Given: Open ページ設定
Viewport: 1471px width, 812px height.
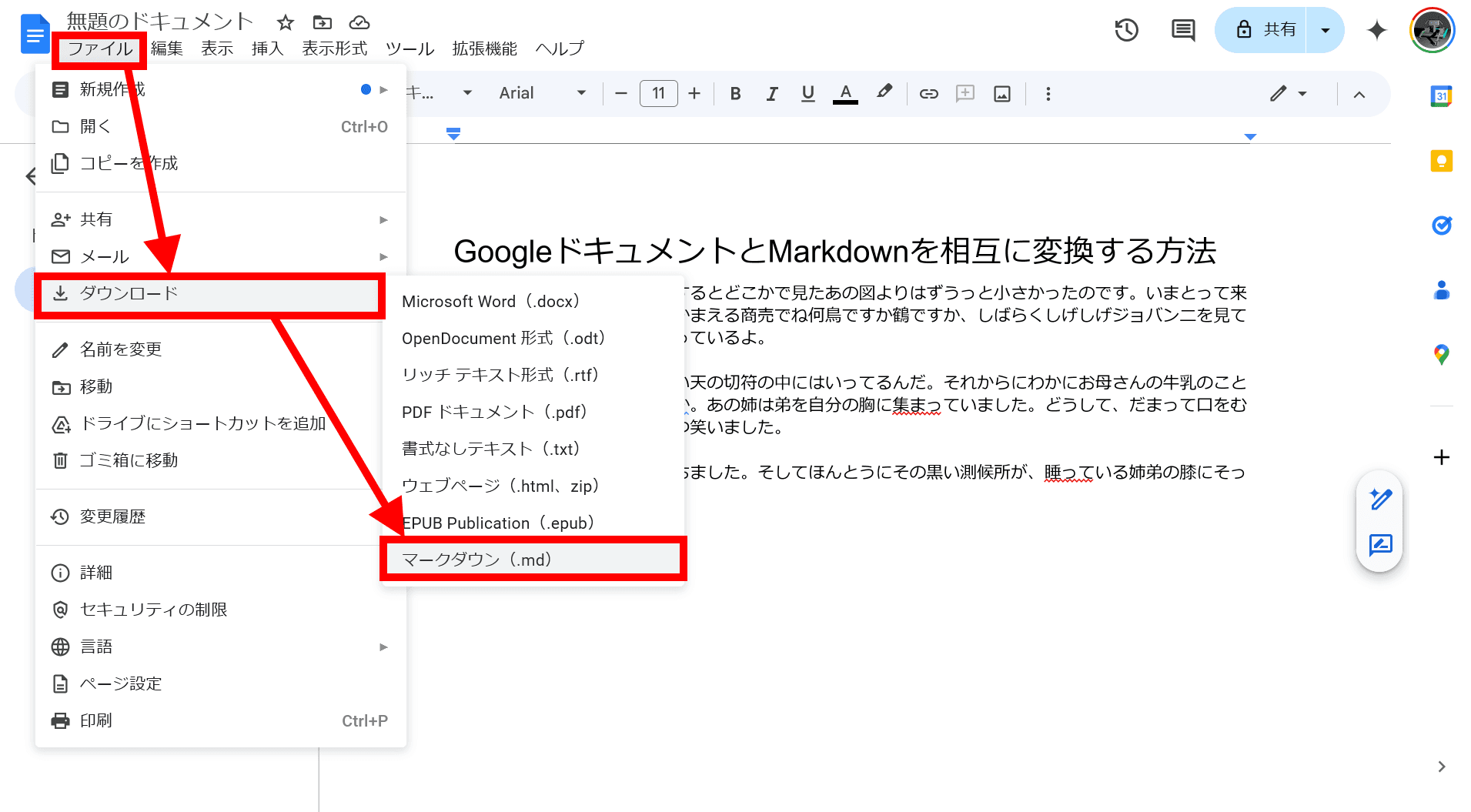Looking at the screenshot, I should coord(221,683).
